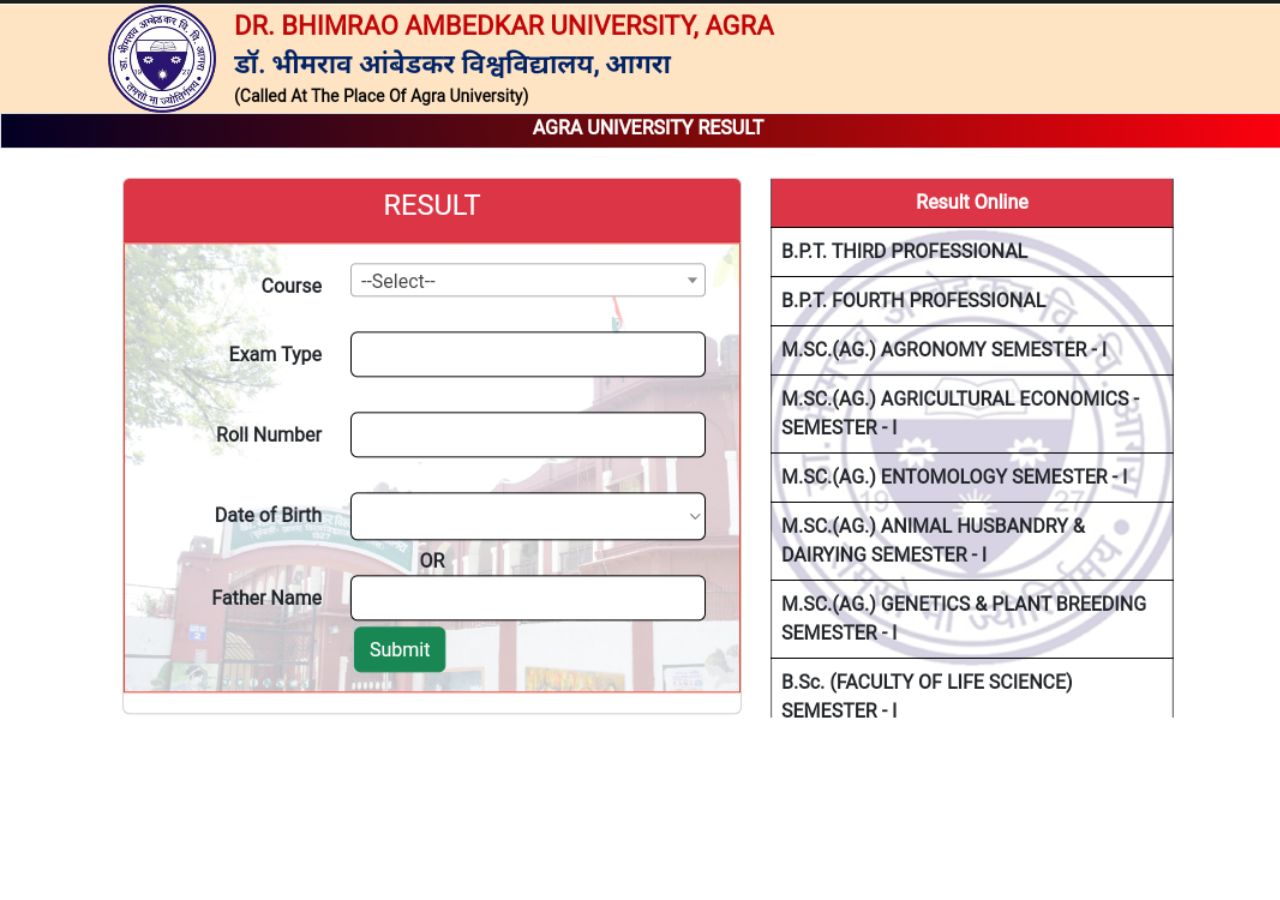The height and width of the screenshot is (900, 1280).
Task: Click the Father Name input field
Action: coord(528,598)
